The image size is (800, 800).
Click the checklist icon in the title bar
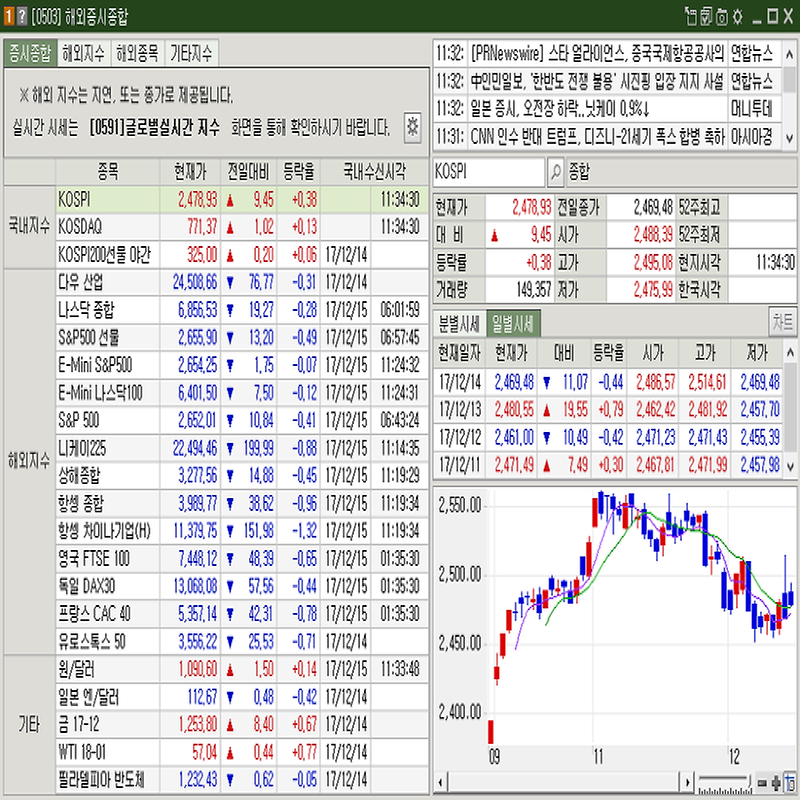tap(706, 17)
